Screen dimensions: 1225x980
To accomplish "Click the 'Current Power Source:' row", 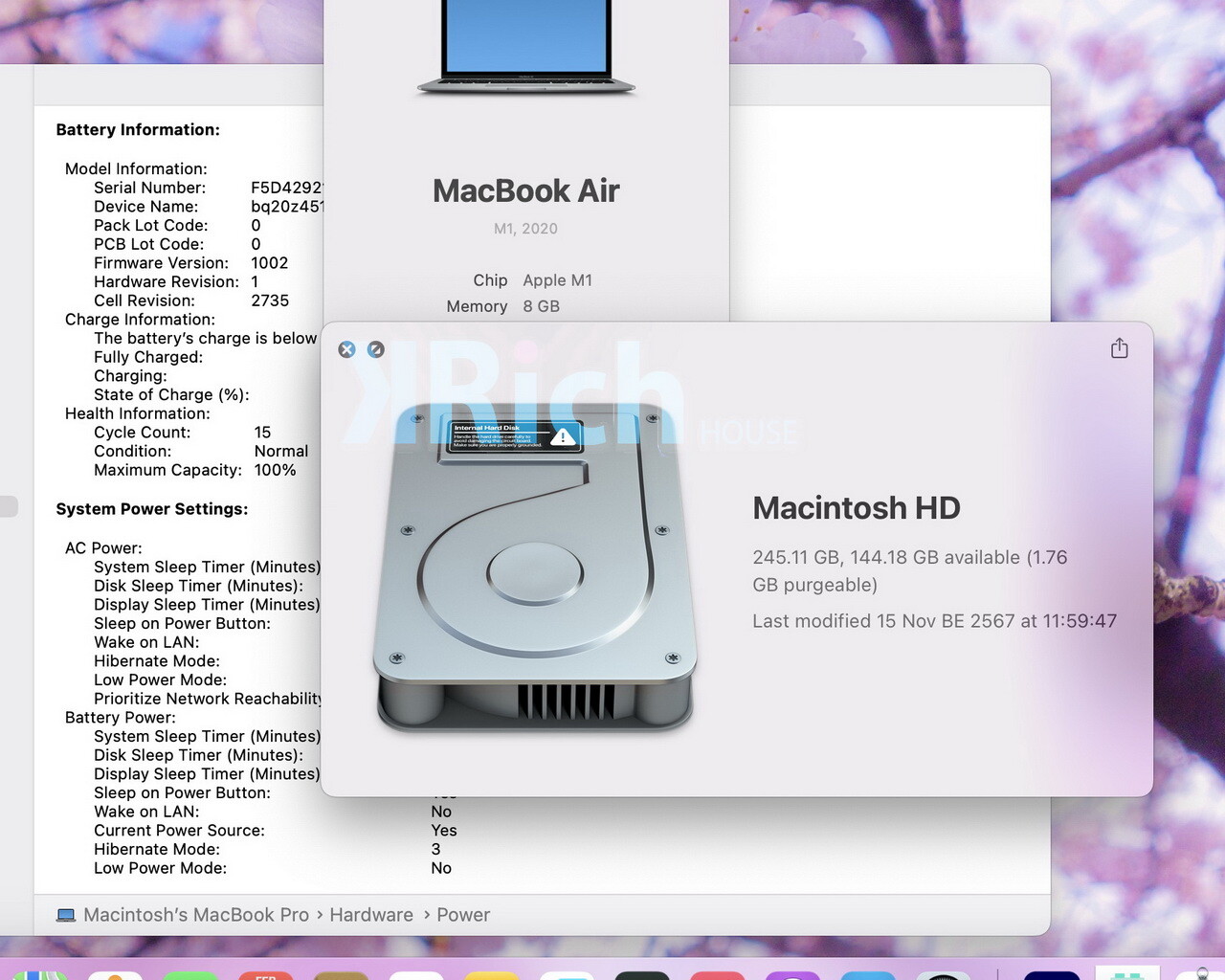I will click(179, 831).
